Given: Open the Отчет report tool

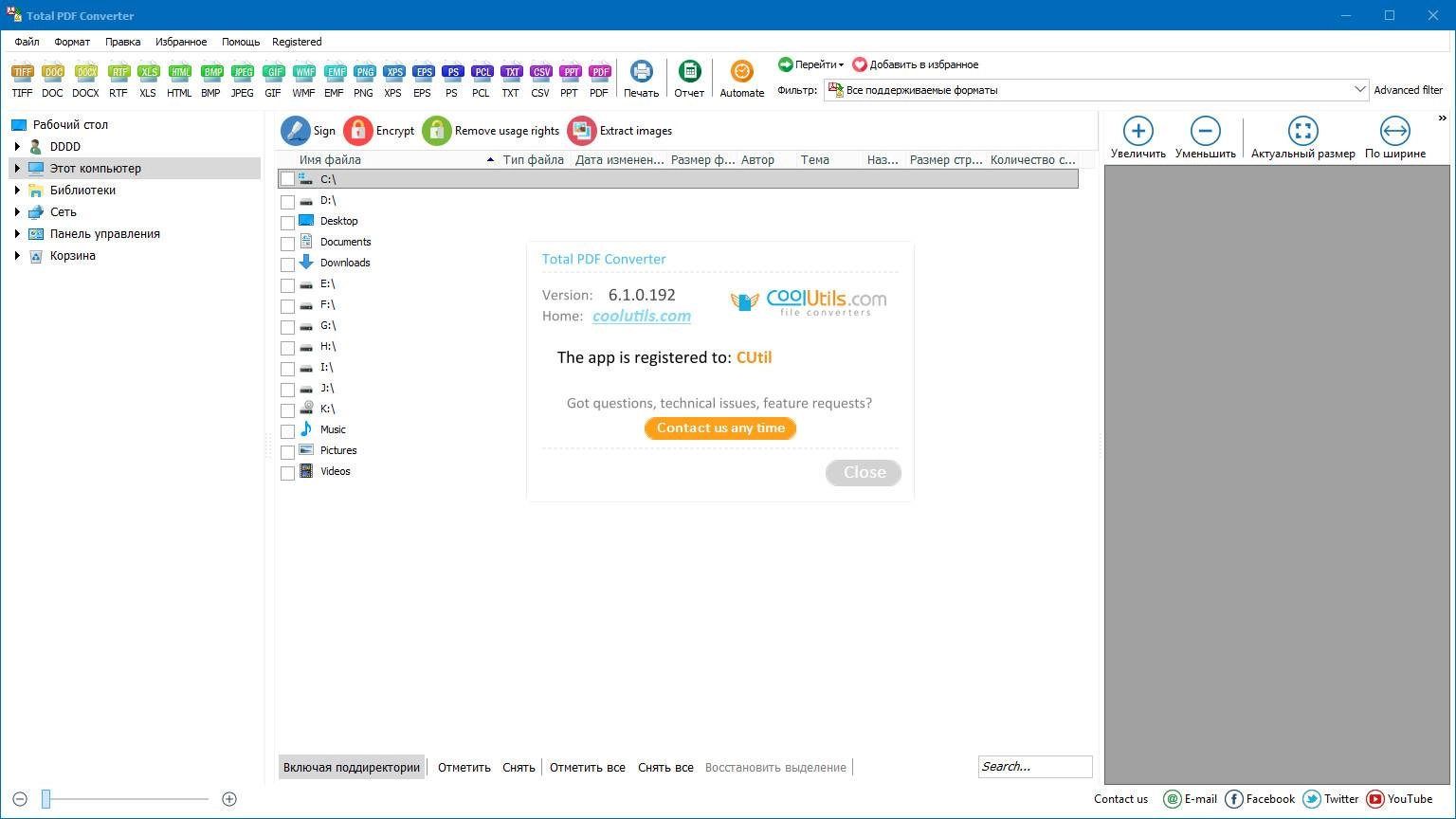Looking at the screenshot, I should [x=689, y=80].
